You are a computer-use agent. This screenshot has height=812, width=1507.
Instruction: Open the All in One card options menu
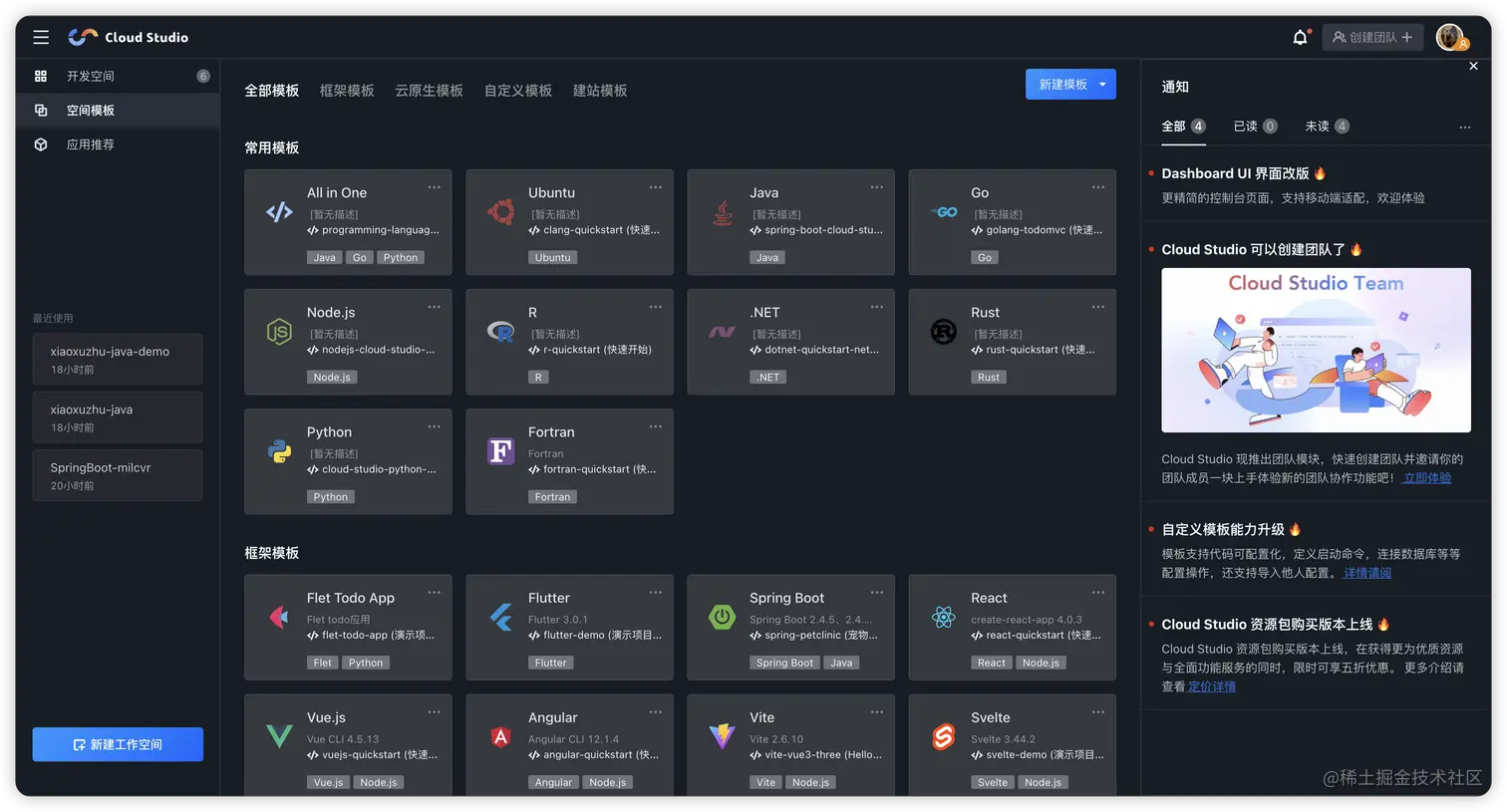[x=435, y=186]
